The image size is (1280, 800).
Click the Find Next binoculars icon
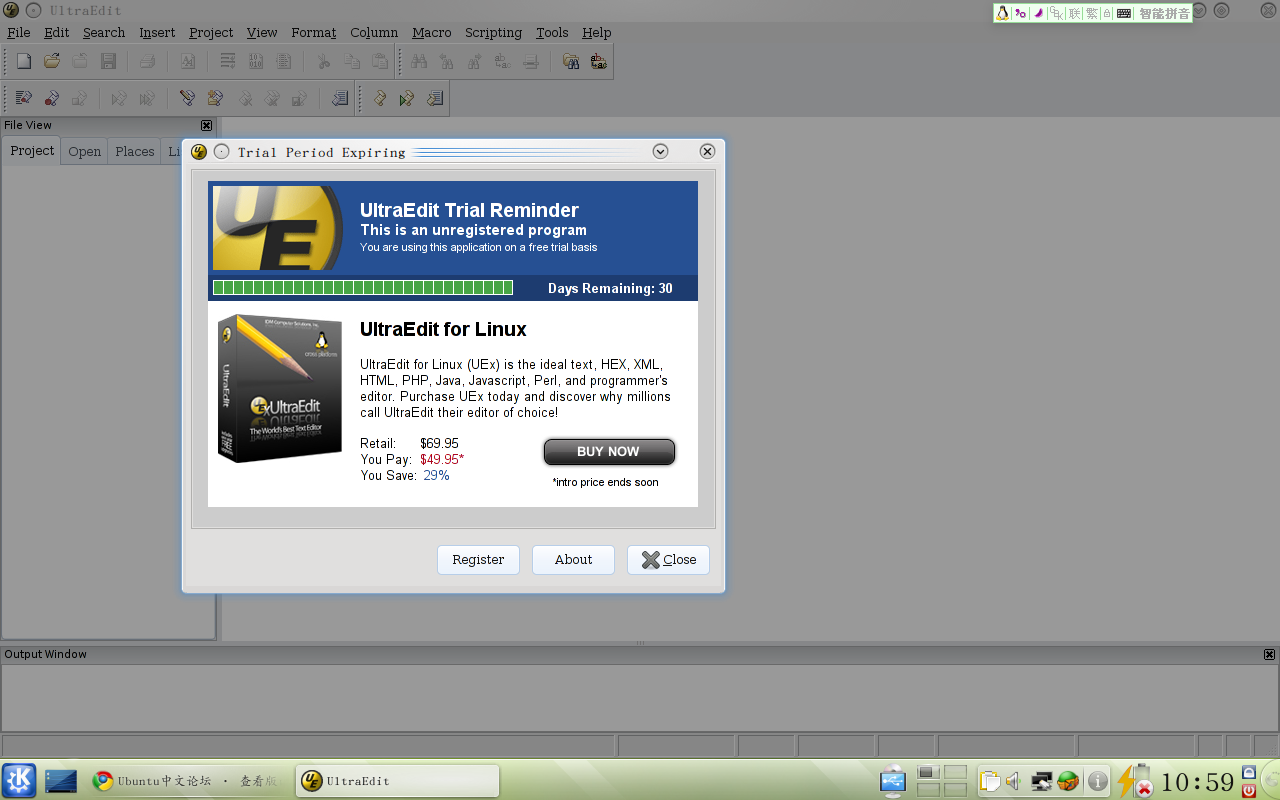coord(474,61)
